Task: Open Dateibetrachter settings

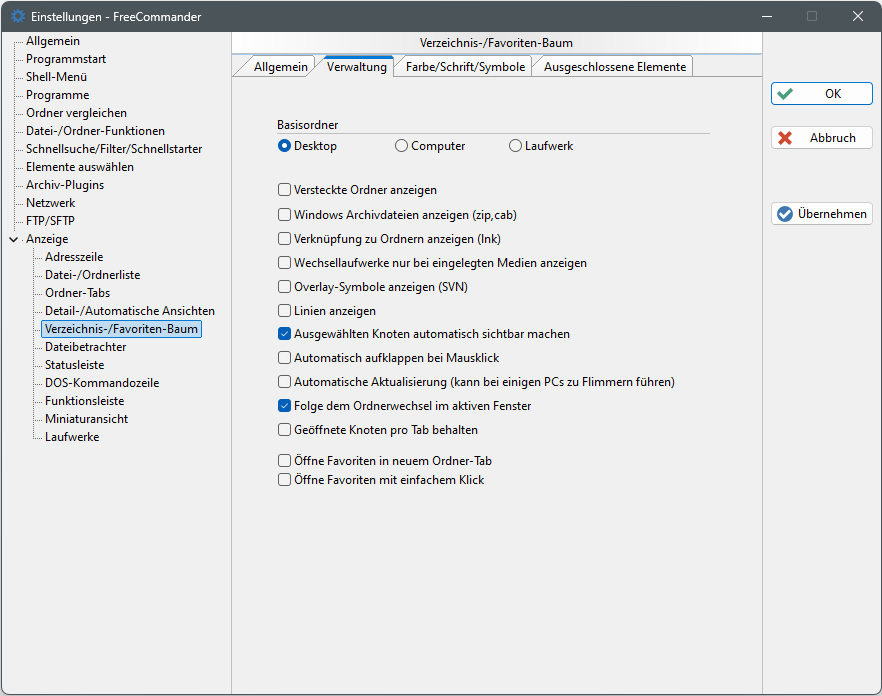Action: point(86,347)
